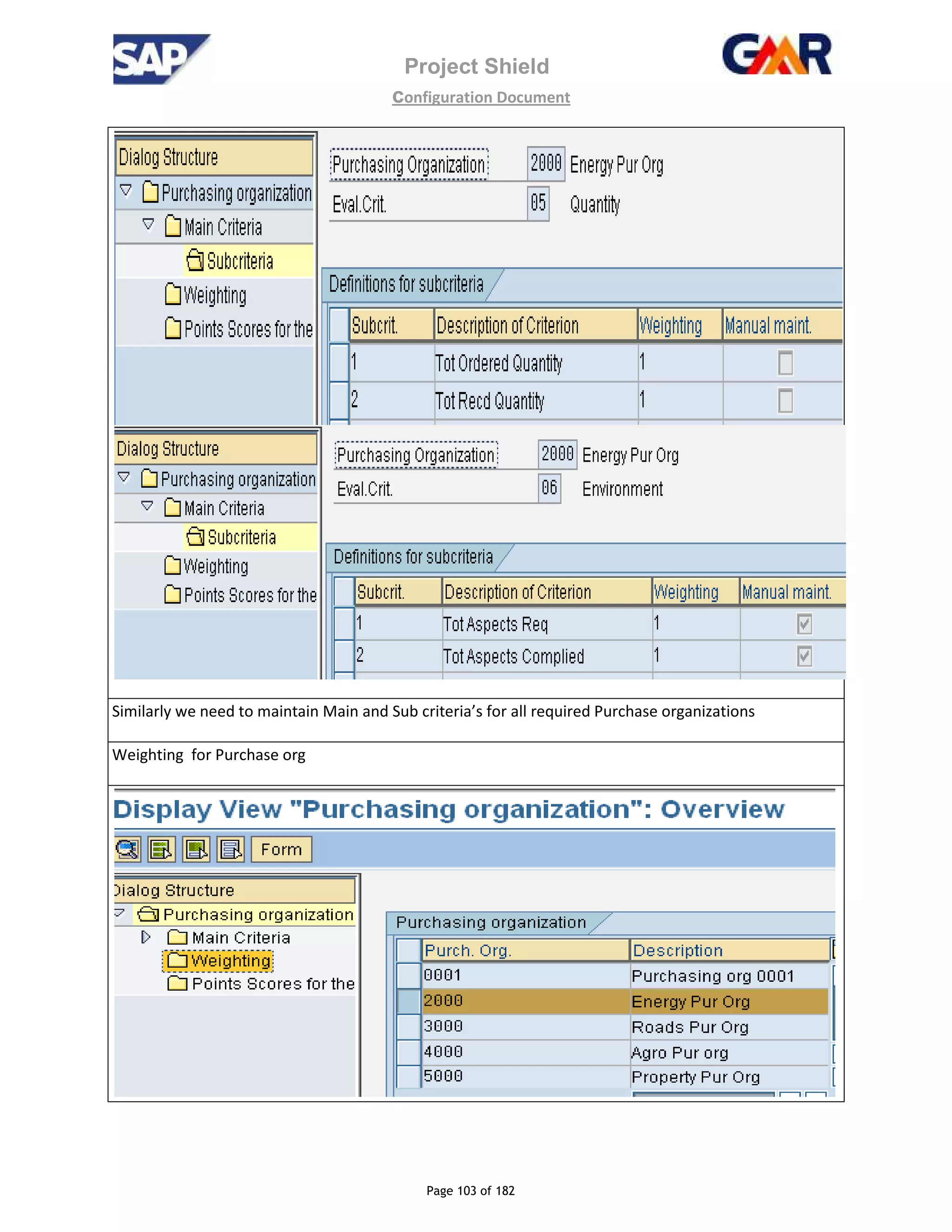Click Purchasing organization folder in middle tree

(228, 479)
